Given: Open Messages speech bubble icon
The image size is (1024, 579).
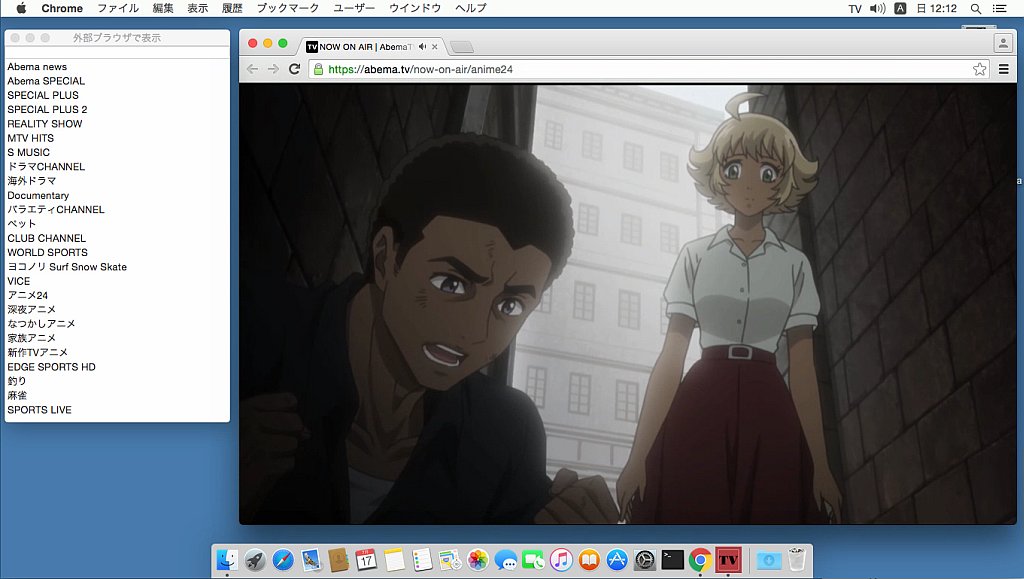Looking at the screenshot, I should pyautogui.click(x=505, y=560).
